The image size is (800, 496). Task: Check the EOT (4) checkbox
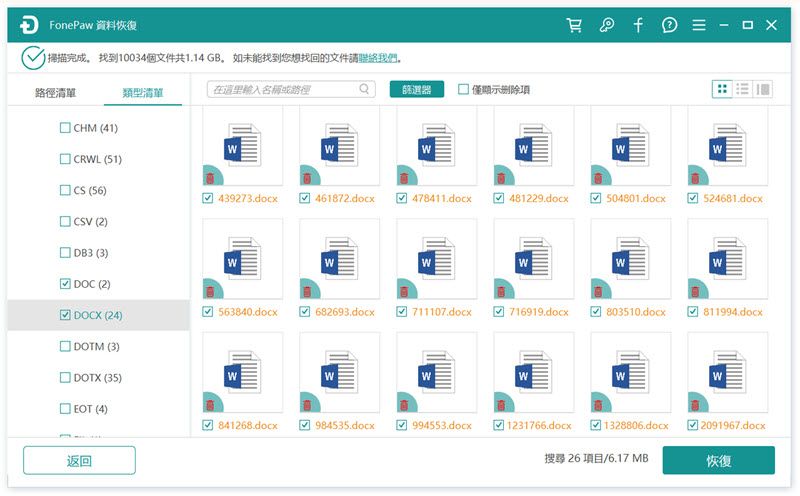click(65, 408)
